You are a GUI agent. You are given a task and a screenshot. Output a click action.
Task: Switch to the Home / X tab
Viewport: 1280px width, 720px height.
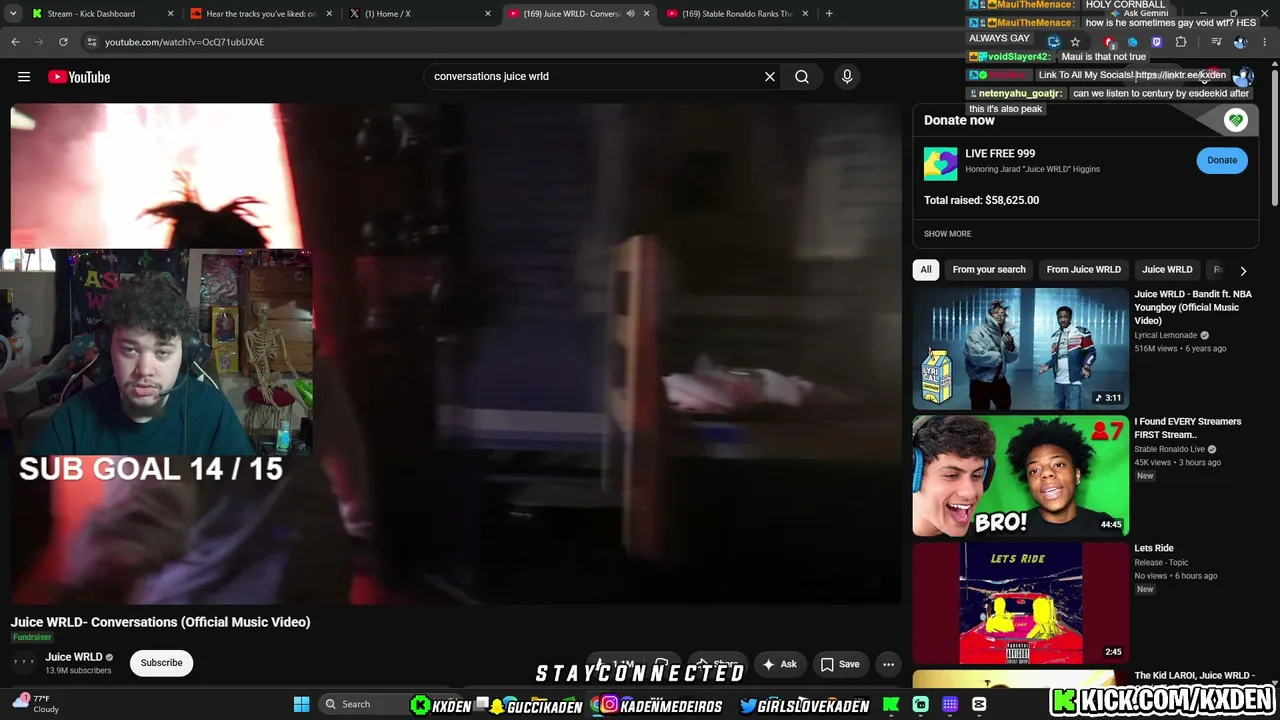pyautogui.click(x=420, y=14)
